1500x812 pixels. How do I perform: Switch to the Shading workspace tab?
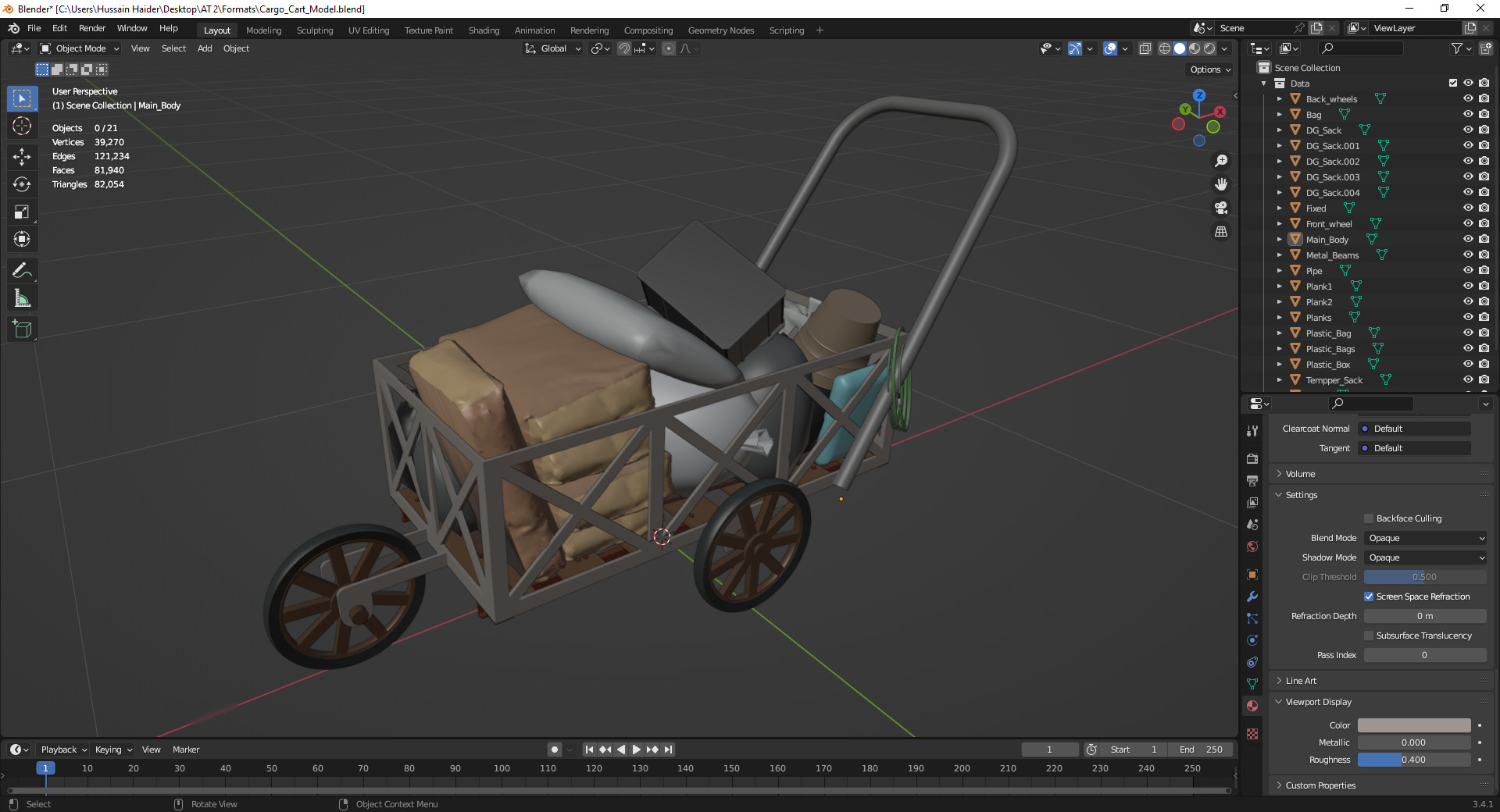[484, 30]
